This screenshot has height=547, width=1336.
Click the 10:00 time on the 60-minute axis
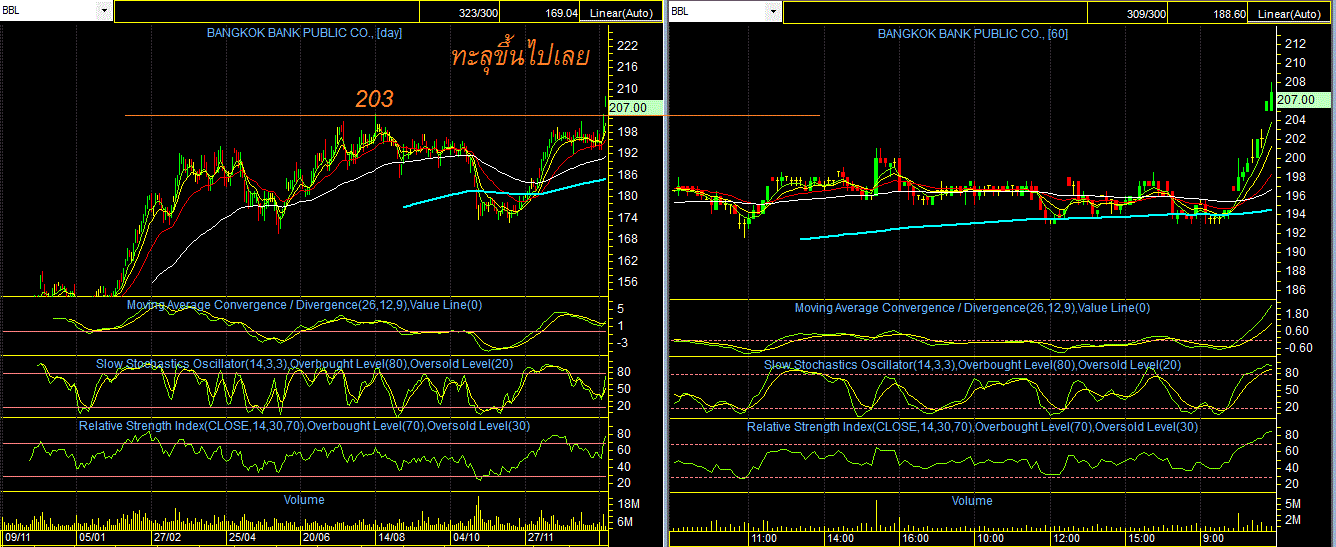click(x=990, y=537)
